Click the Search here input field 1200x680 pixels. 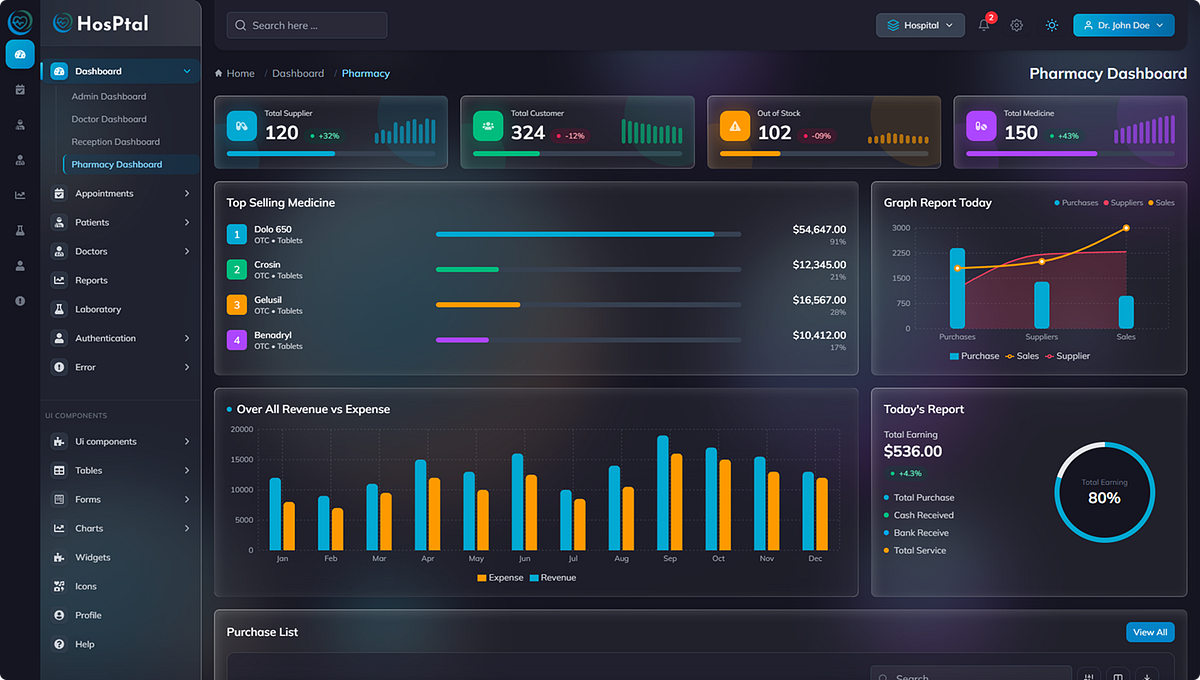click(x=306, y=25)
